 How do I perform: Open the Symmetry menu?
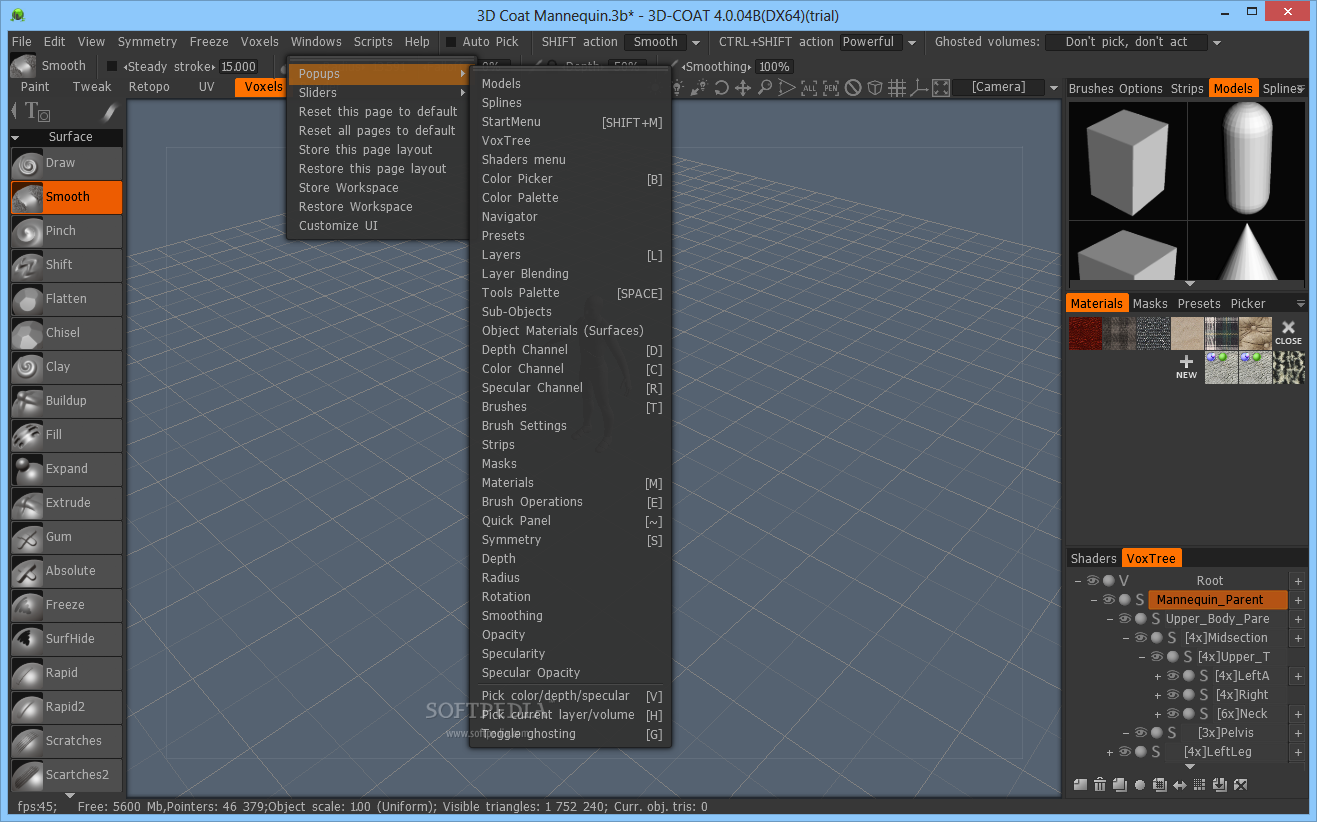tap(147, 42)
